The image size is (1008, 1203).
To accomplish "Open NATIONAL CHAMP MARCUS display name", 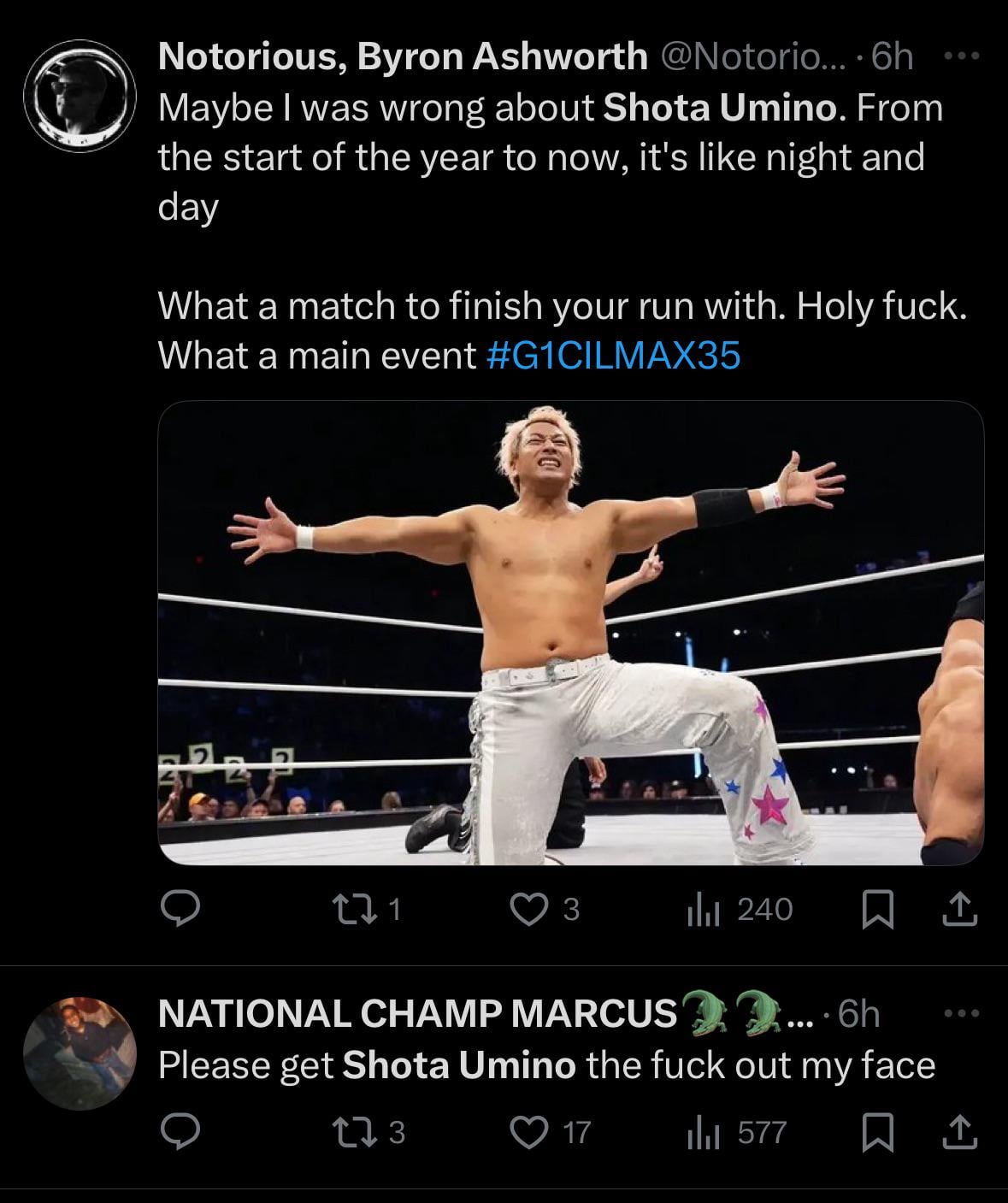I will 417,1014.
